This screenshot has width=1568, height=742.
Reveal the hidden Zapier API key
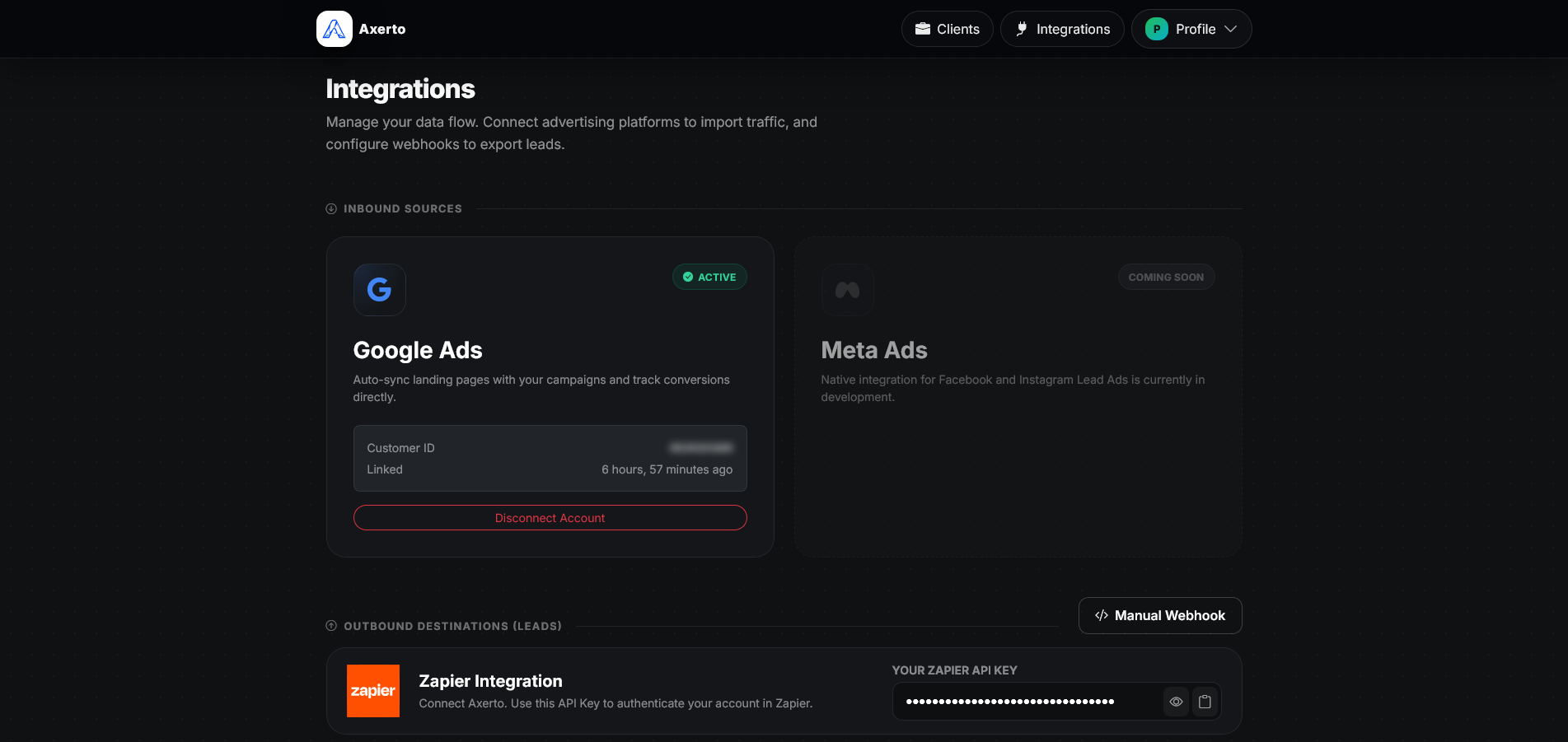[1176, 702]
